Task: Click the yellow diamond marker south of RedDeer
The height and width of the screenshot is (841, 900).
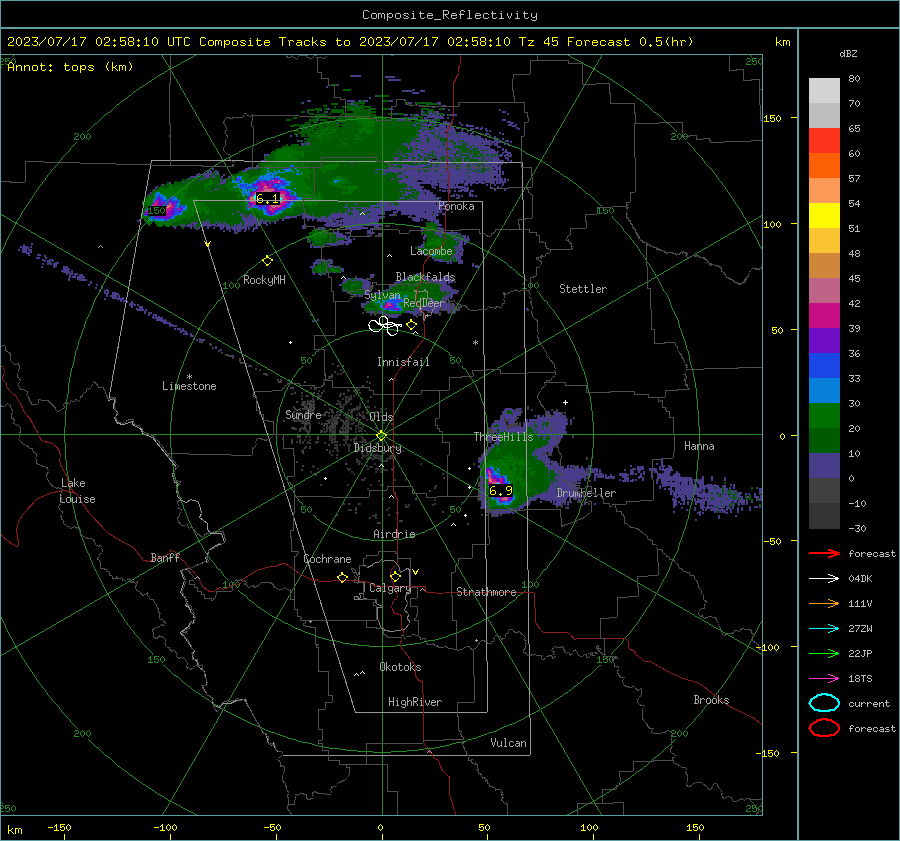Action: (411, 325)
